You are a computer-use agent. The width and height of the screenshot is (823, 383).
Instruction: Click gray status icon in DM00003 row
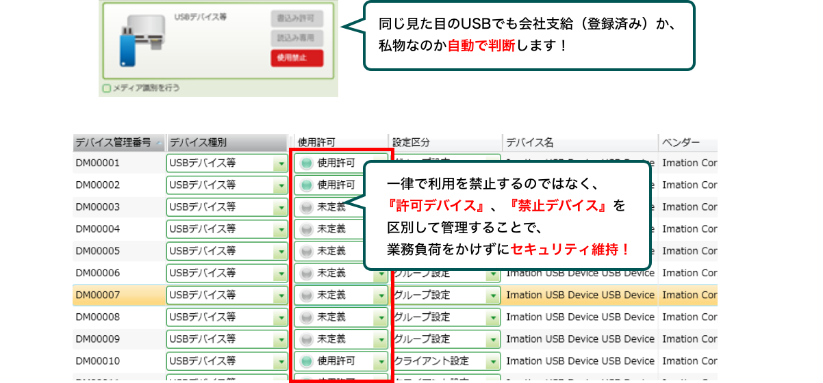306,207
